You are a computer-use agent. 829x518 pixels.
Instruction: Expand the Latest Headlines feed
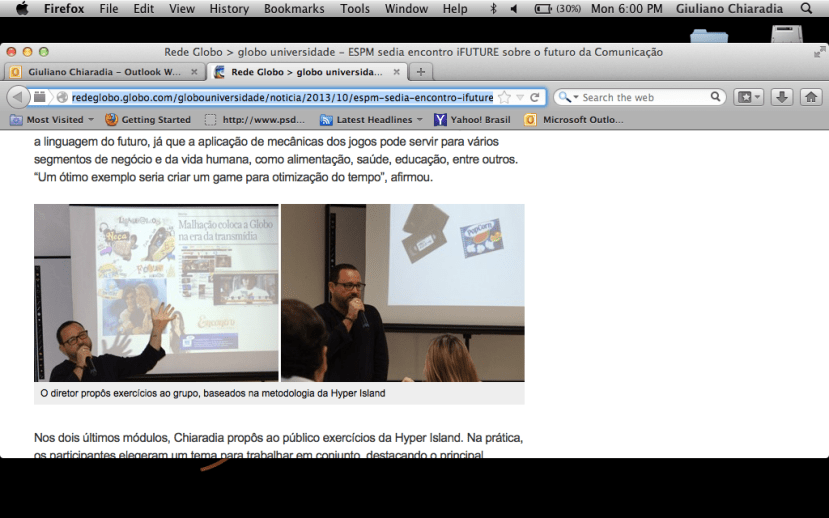pyautogui.click(x=371, y=119)
